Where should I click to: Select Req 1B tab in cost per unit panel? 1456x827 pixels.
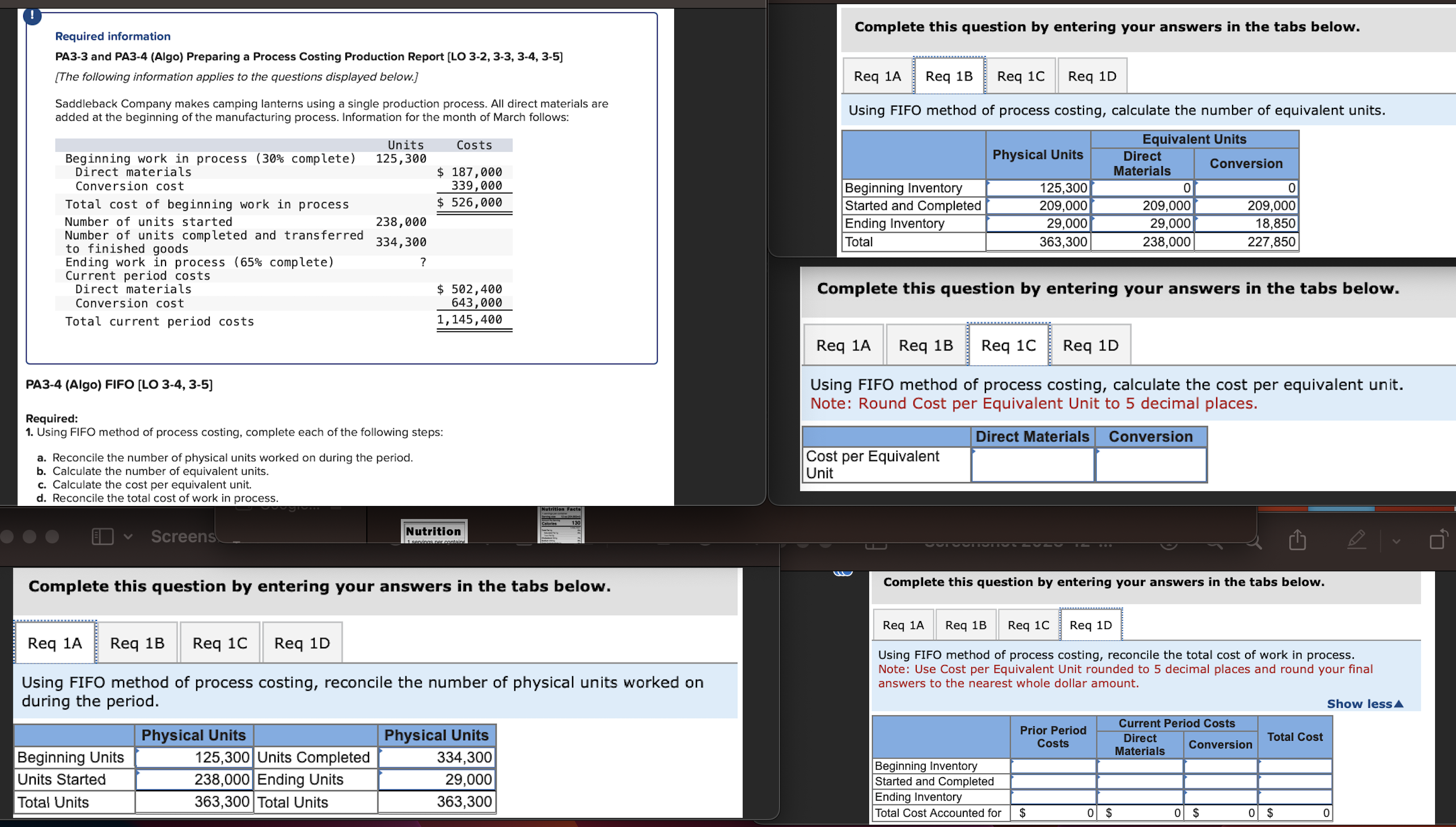[x=926, y=345]
